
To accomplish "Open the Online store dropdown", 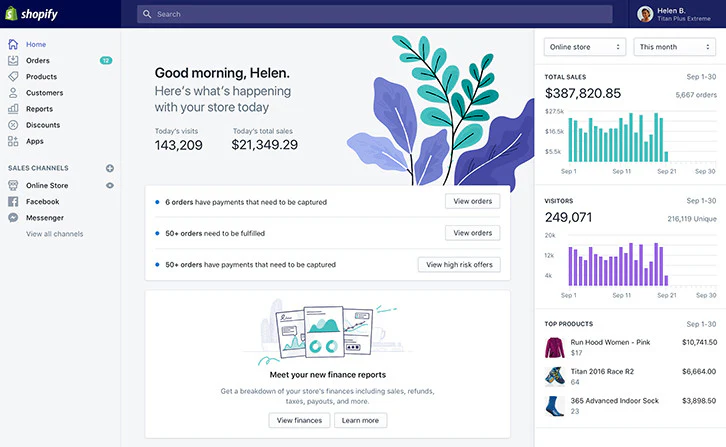I will 586,46.
